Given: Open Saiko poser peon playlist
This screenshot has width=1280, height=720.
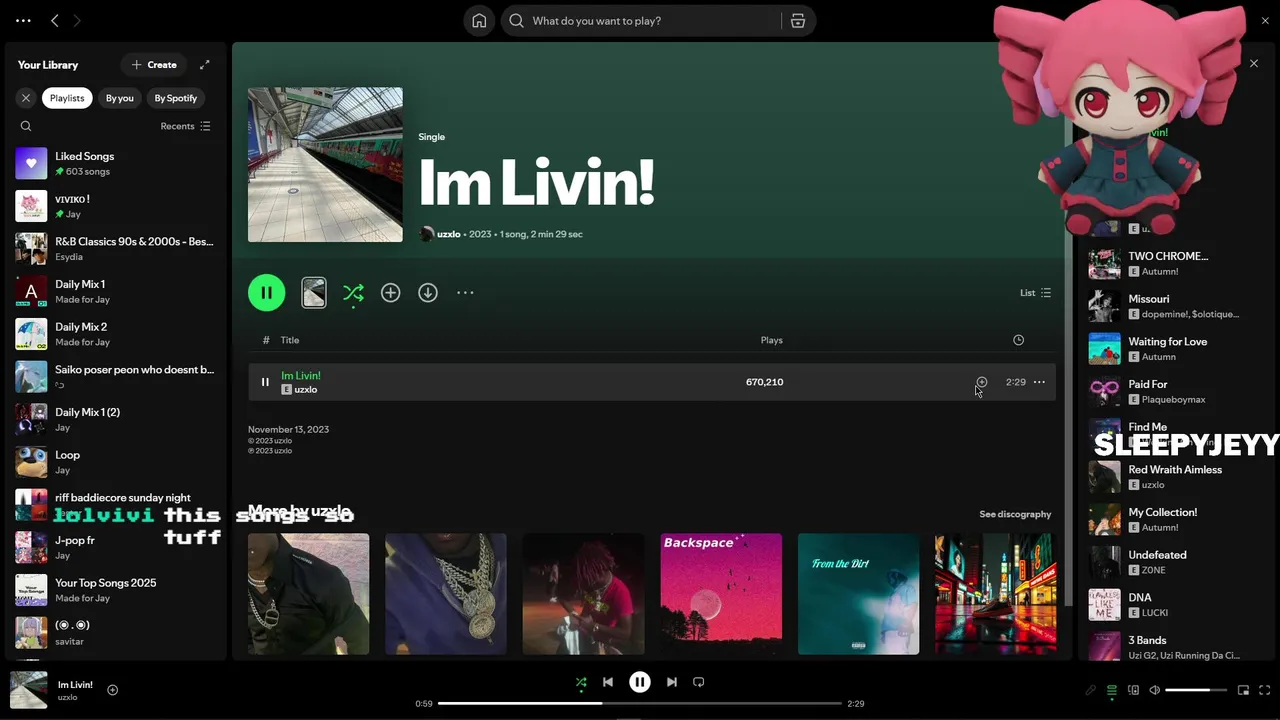Looking at the screenshot, I should coord(117,376).
